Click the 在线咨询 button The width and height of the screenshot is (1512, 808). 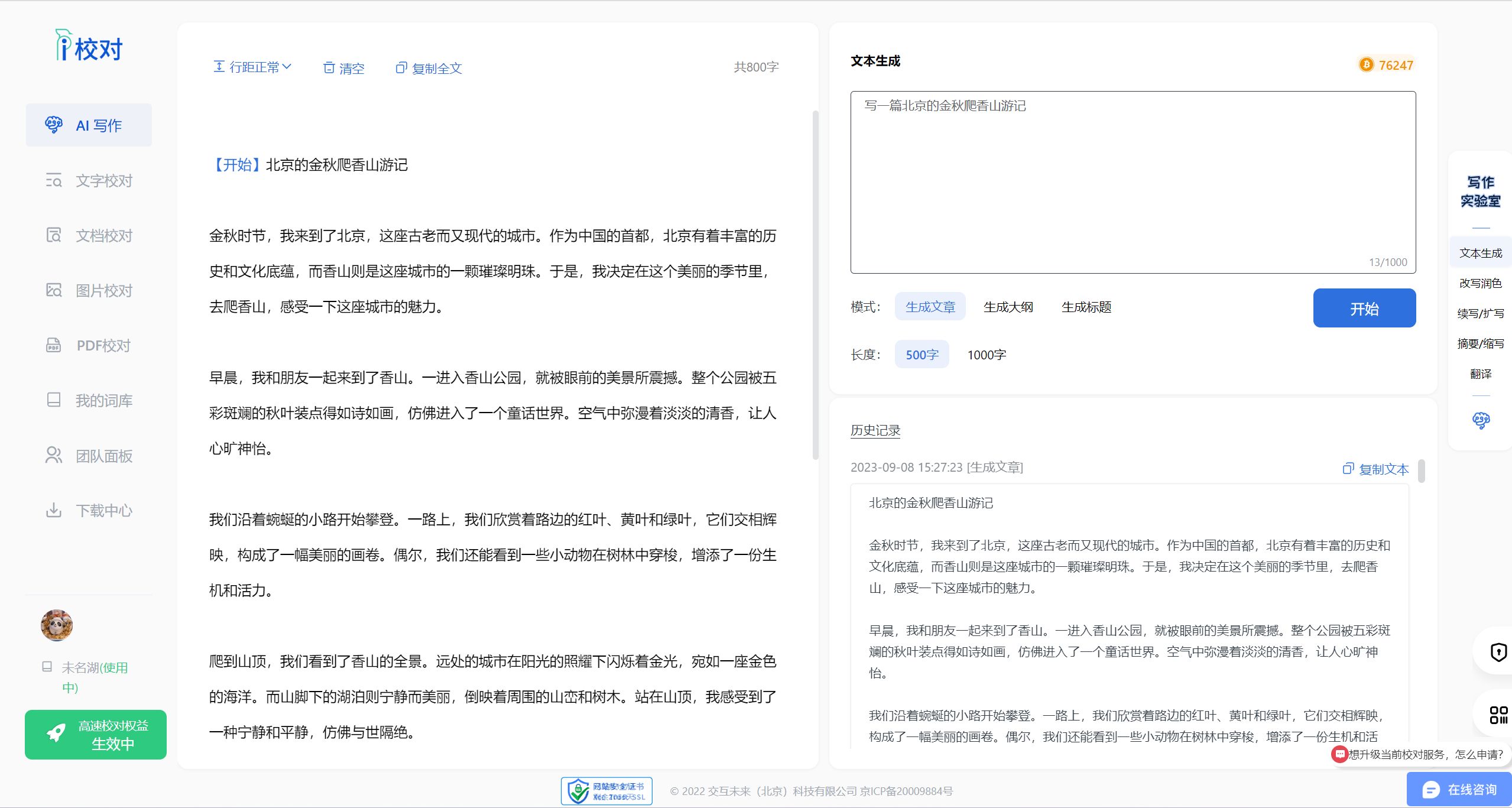(x=1459, y=790)
